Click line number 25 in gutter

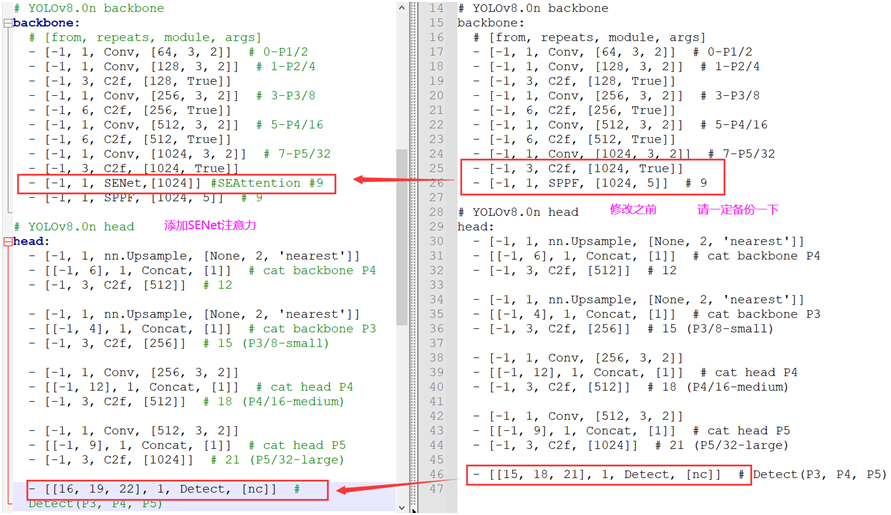pos(436,168)
